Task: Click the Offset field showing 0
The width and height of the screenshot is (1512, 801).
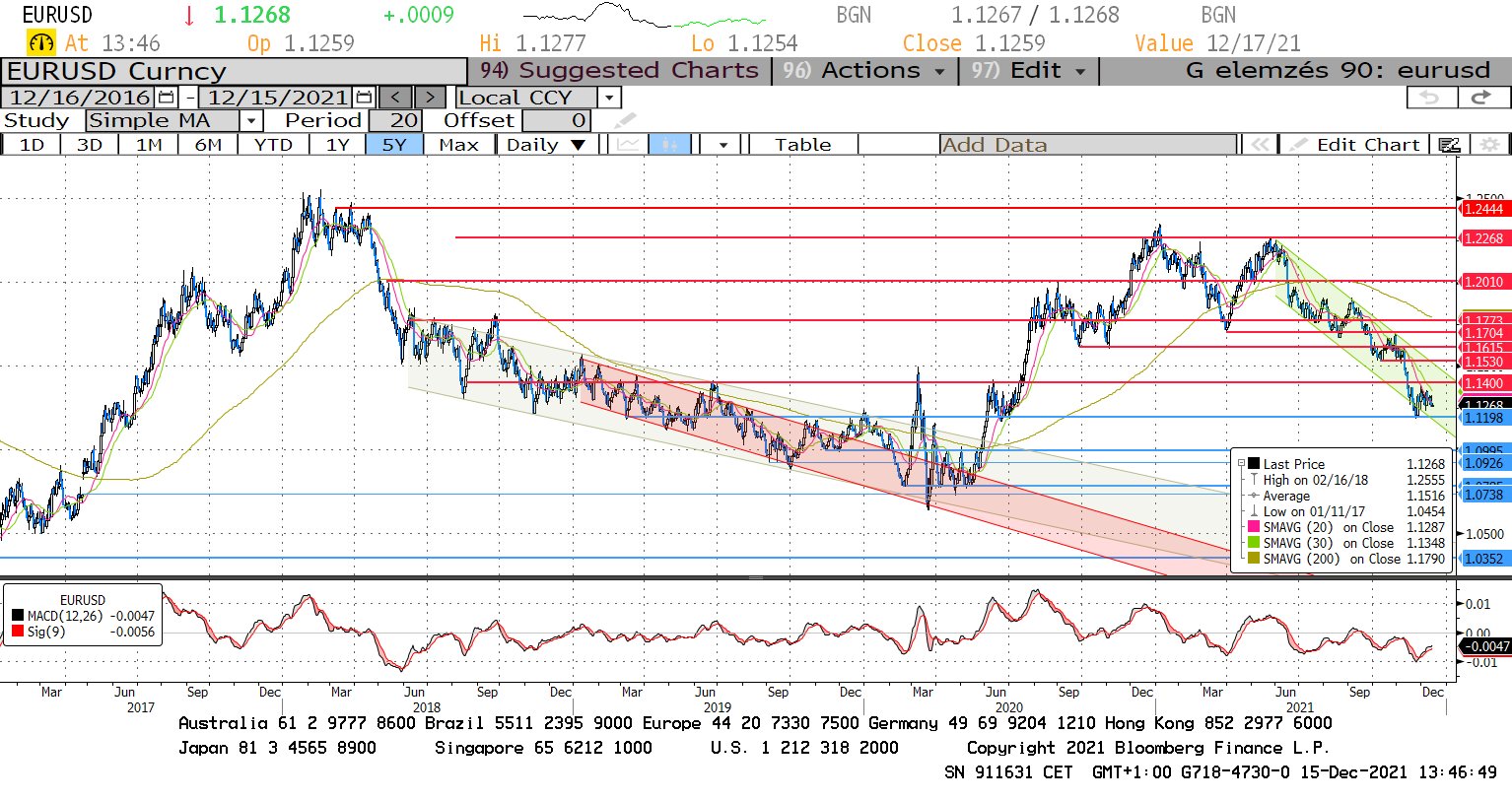Action: 556,121
